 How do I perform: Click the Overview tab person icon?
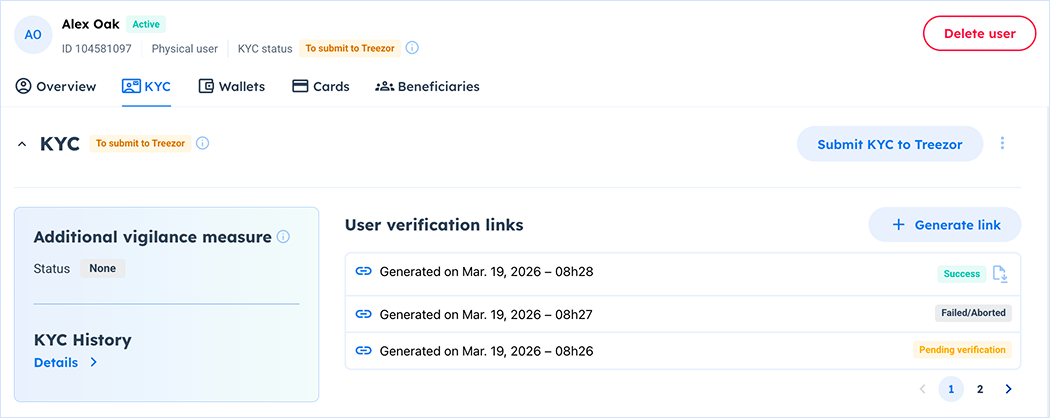[23, 86]
